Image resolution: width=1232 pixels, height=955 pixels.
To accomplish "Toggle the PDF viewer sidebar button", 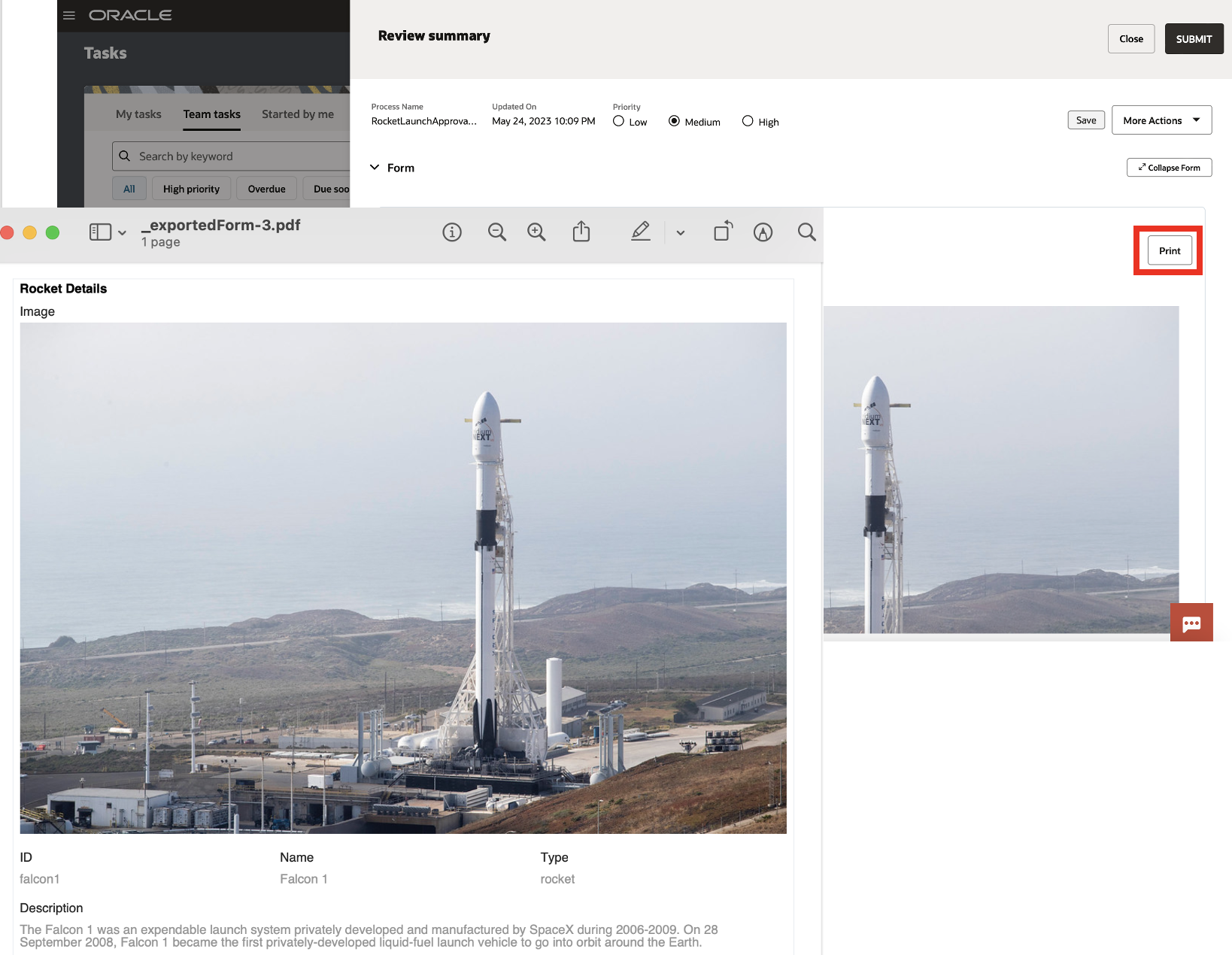I will coord(100,232).
